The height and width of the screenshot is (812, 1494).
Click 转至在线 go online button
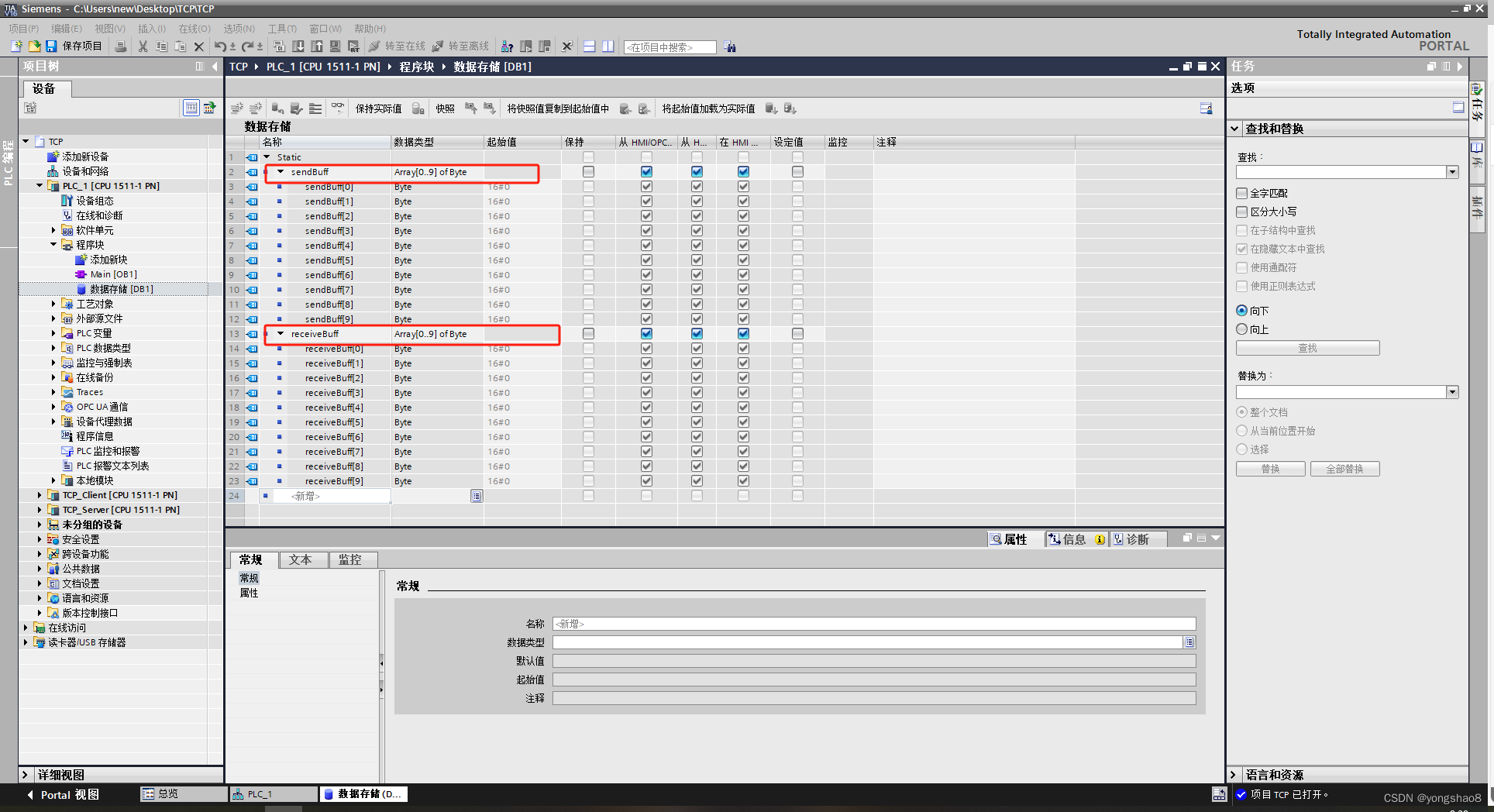click(x=398, y=46)
